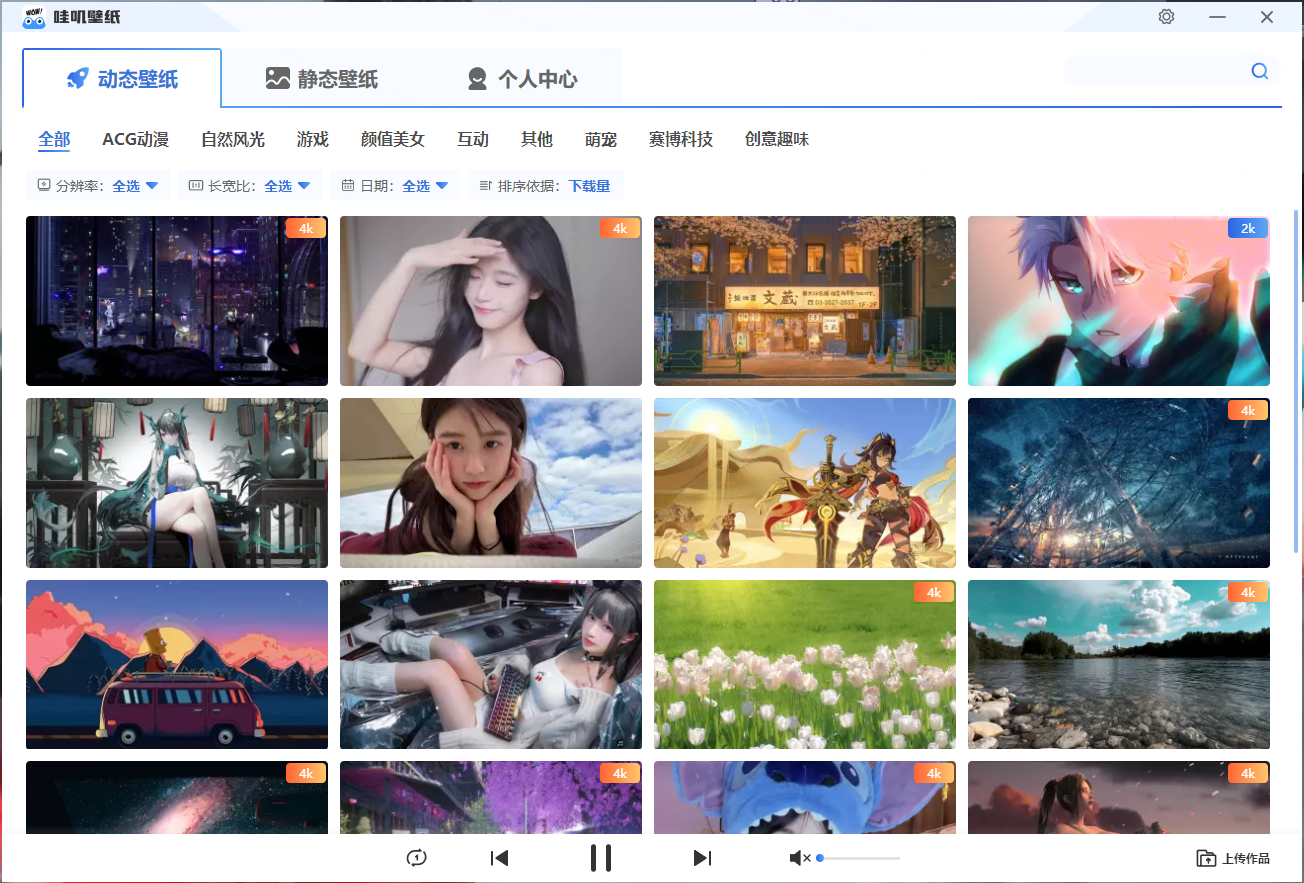Select the 自然风光 category

click(233, 139)
